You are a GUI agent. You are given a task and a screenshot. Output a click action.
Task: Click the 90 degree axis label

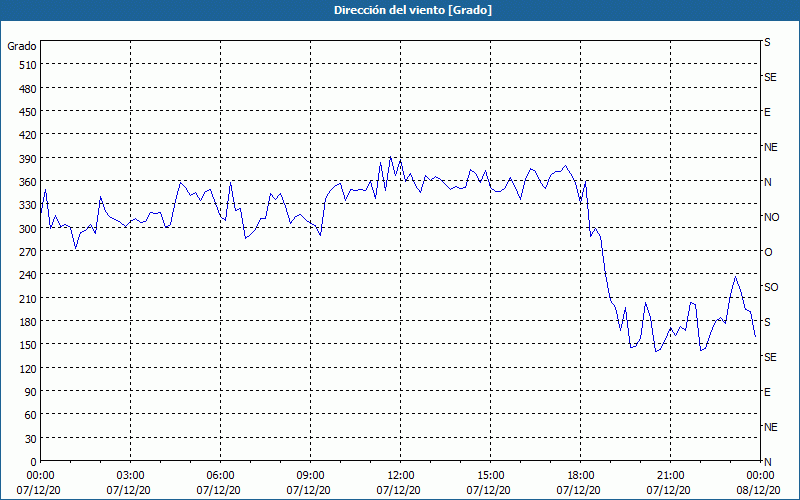[31, 392]
